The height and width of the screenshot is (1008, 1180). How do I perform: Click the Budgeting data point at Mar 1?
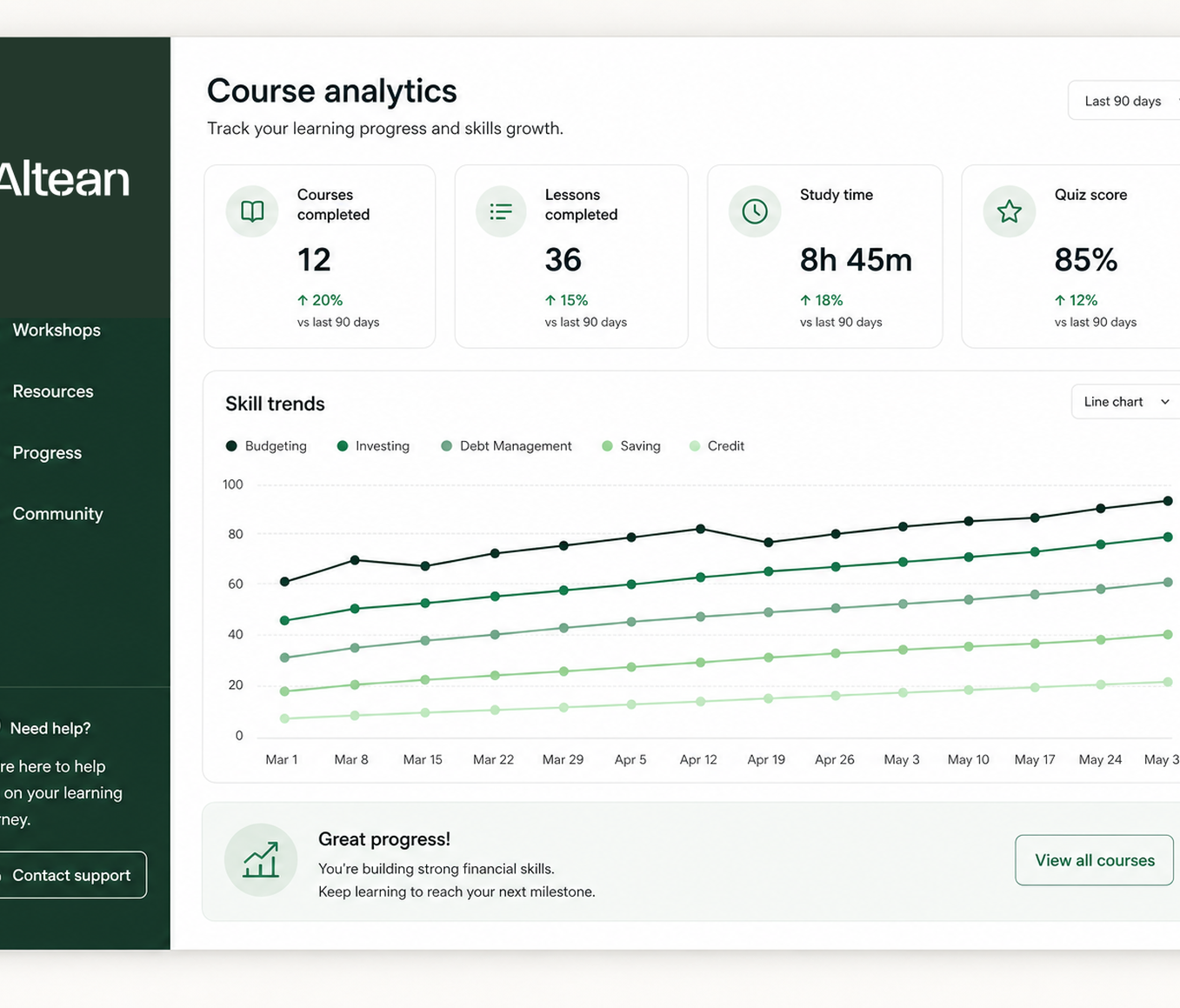click(x=284, y=582)
